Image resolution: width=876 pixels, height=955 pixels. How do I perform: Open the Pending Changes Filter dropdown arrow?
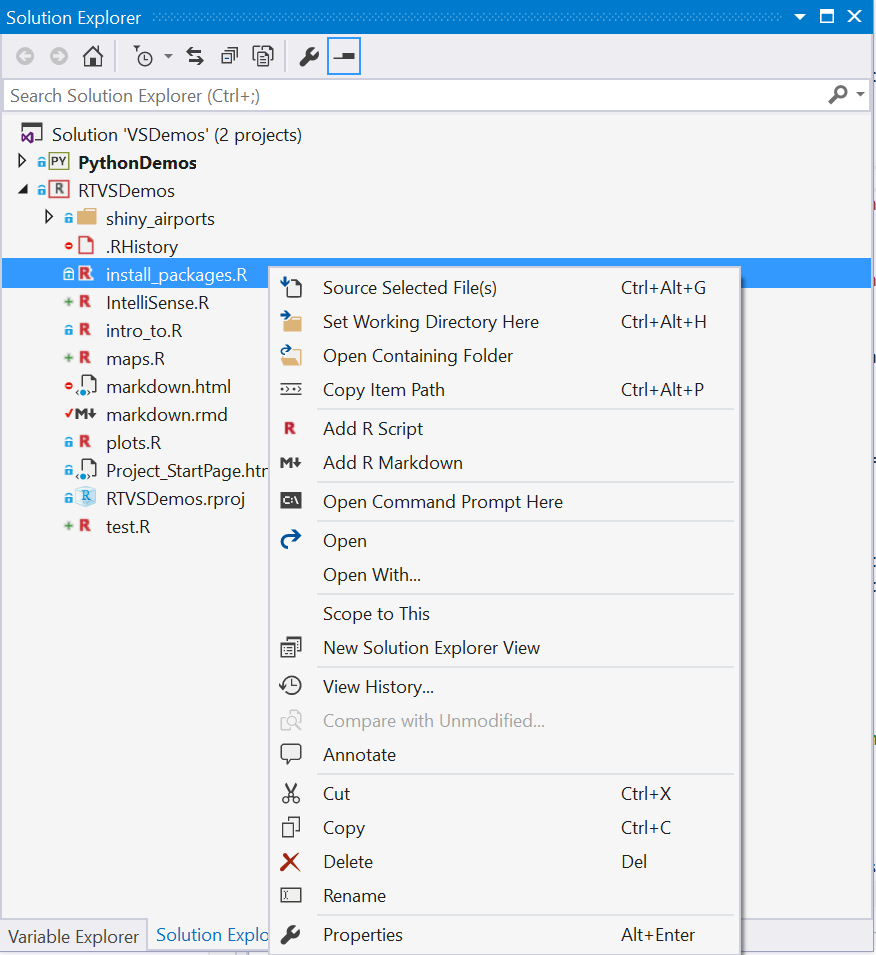[x=168, y=57]
